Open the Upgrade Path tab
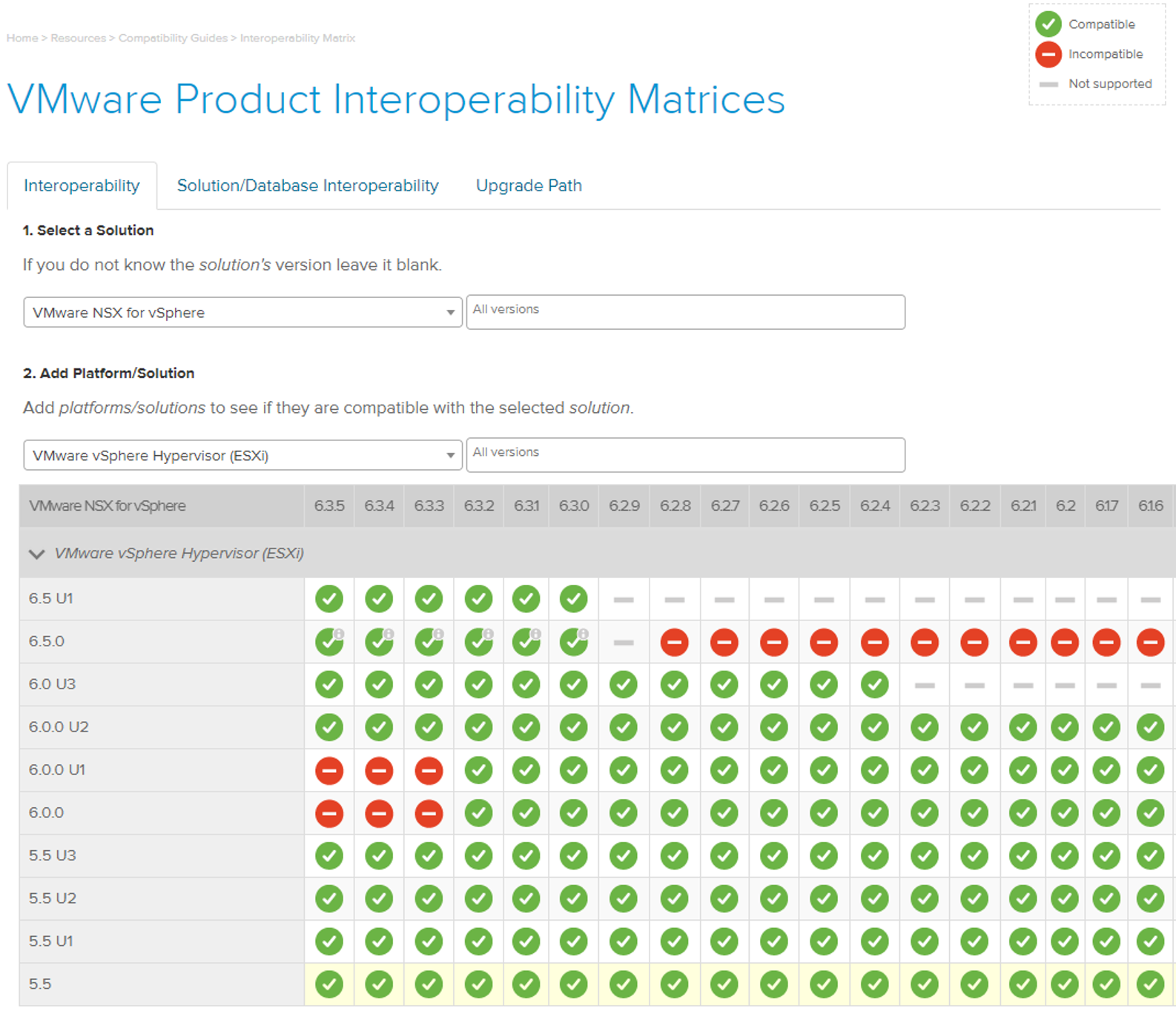The image size is (1176, 1011). (529, 185)
